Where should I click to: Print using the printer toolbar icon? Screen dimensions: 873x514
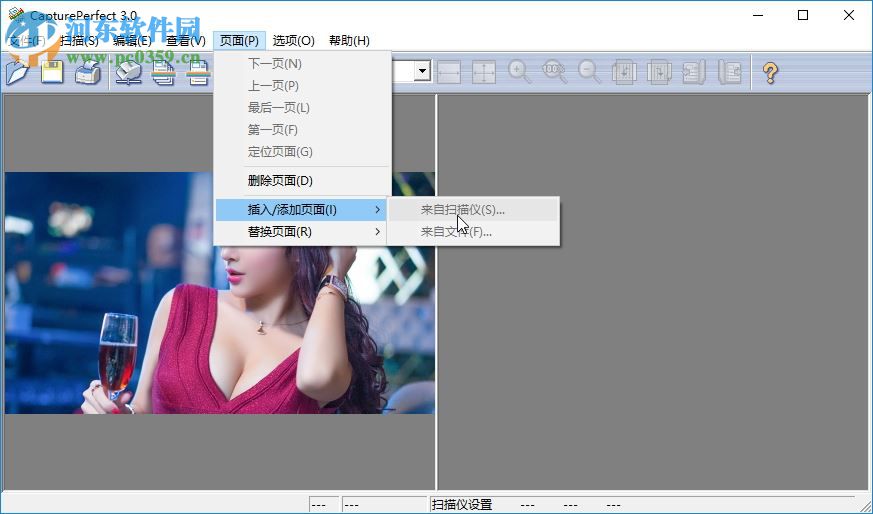point(88,73)
